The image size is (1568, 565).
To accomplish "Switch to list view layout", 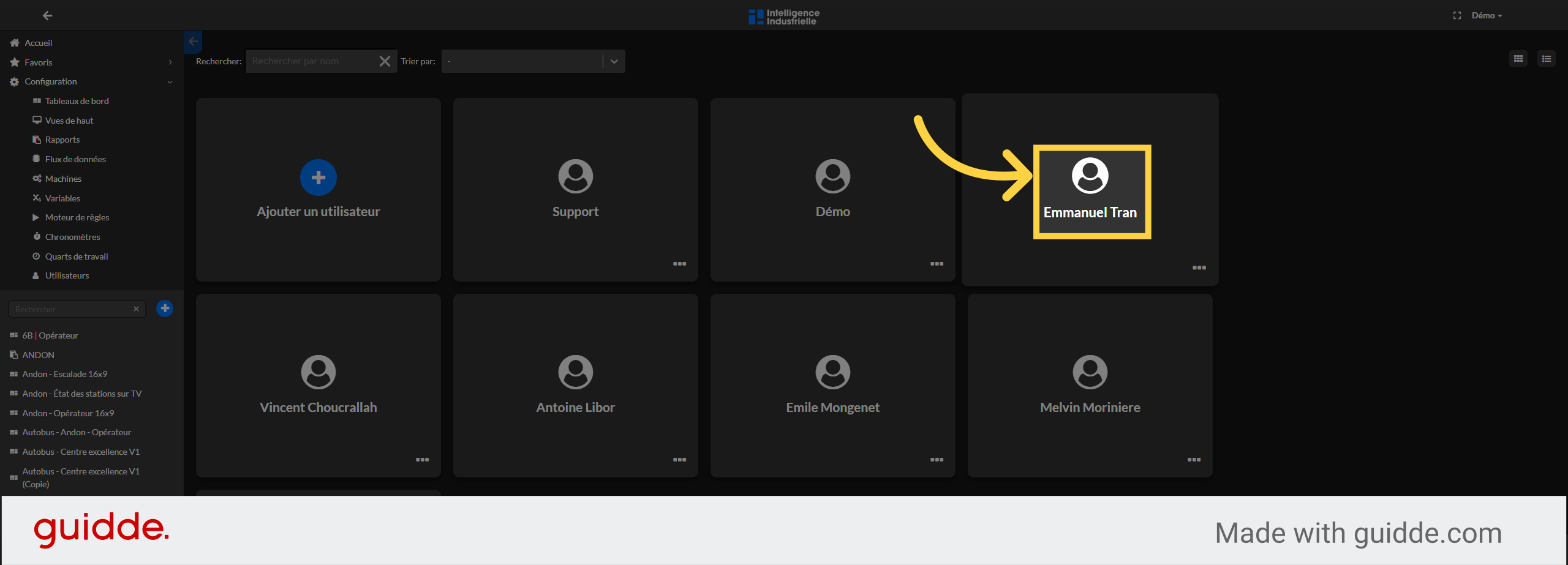I will 1546,59.
